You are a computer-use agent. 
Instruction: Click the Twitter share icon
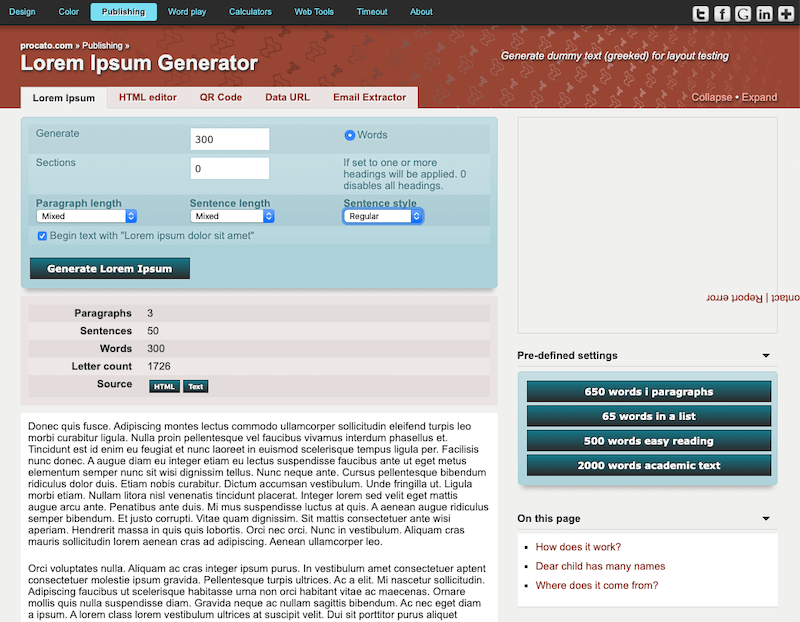pyautogui.click(x=700, y=13)
